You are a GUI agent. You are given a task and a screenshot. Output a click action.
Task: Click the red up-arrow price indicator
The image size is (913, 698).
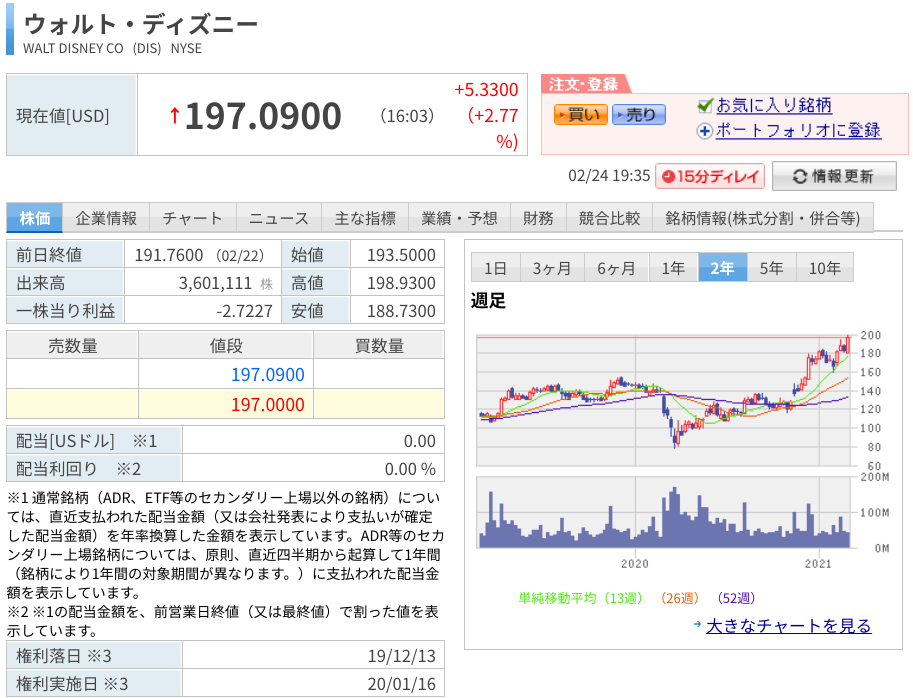point(174,115)
